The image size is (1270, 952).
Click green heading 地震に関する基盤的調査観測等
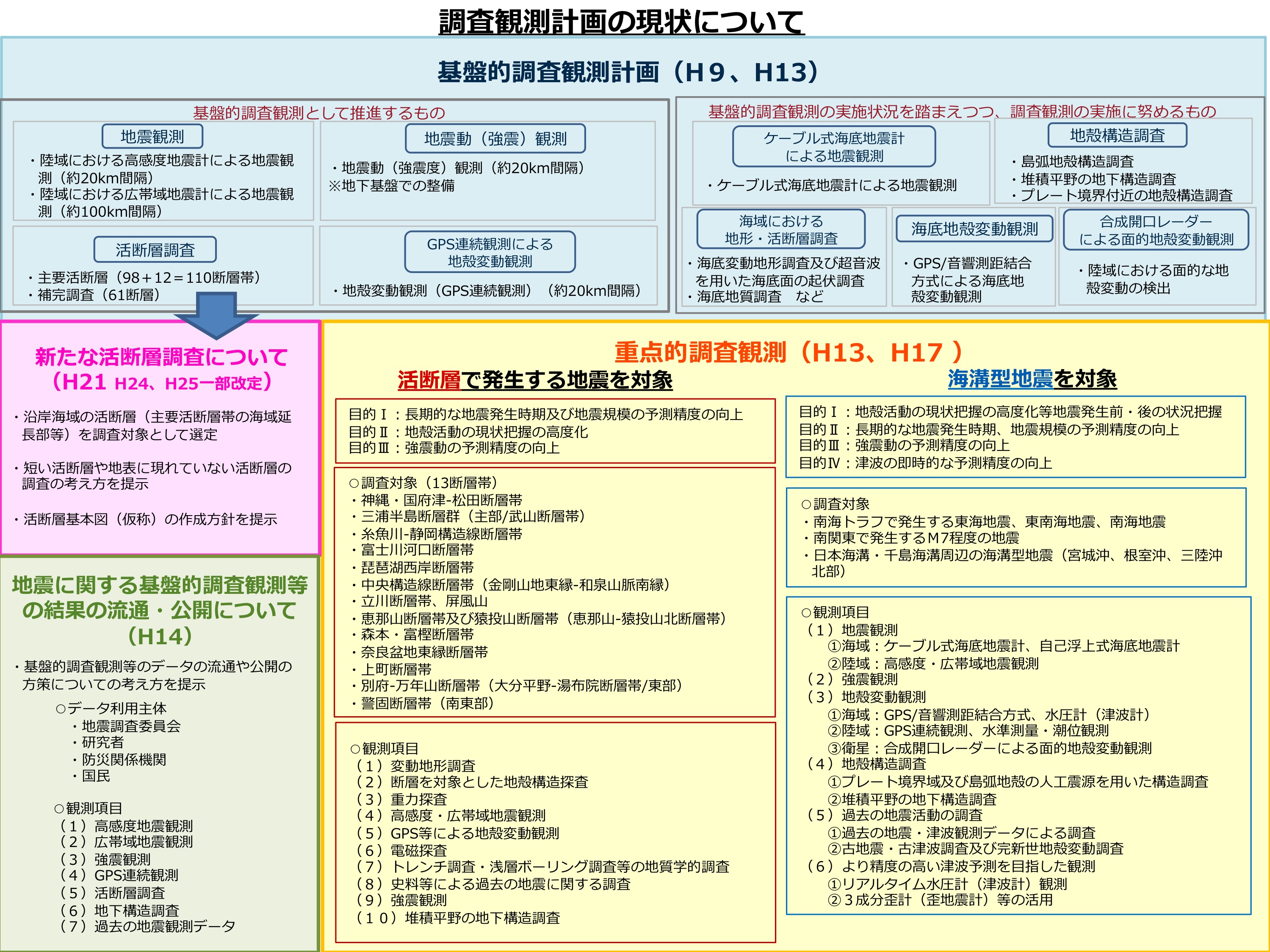[x=160, y=585]
